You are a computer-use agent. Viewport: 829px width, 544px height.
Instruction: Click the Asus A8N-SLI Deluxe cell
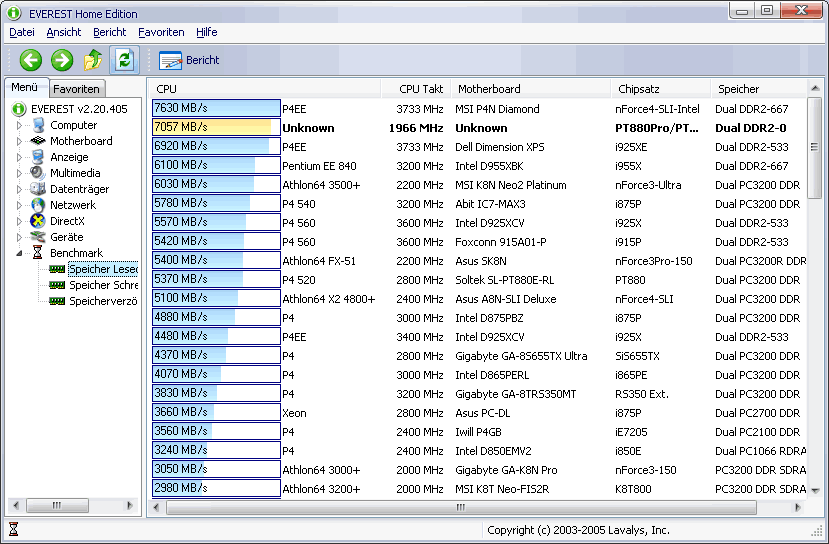click(505, 299)
